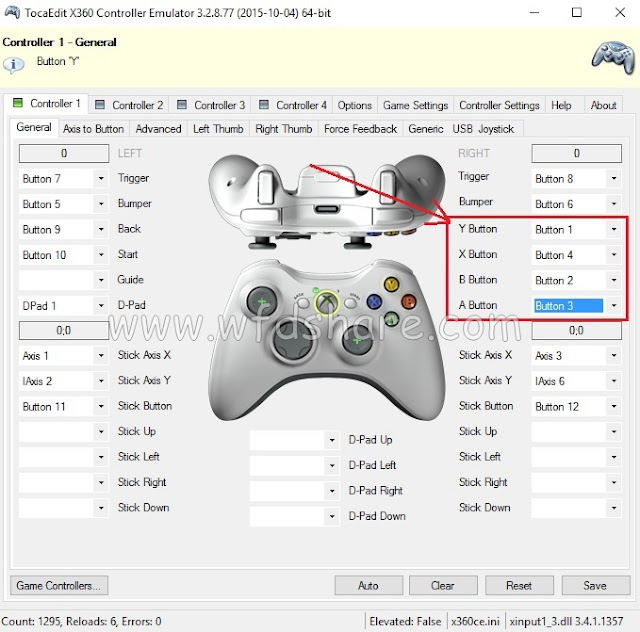The width and height of the screenshot is (640, 632).
Task: Open the empty Guide dropdown
Action: point(64,280)
